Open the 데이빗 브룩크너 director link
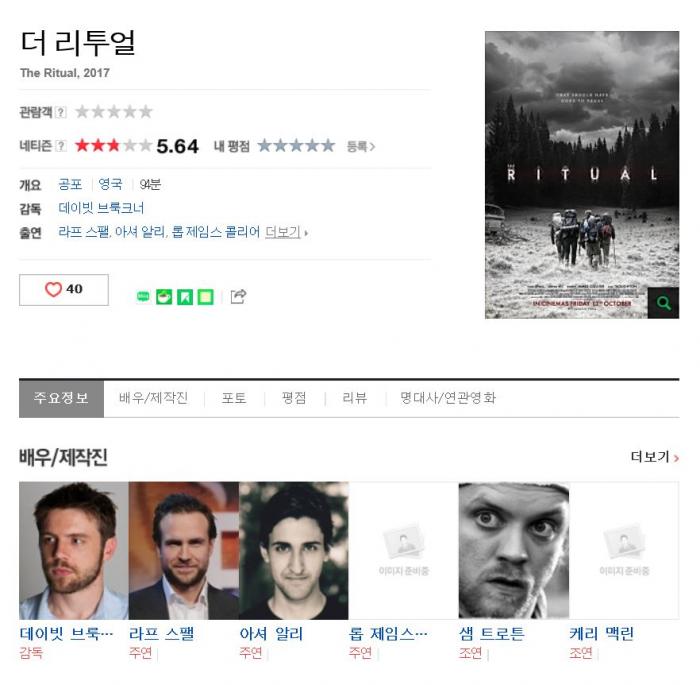700x685 pixels. click(101, 208)
